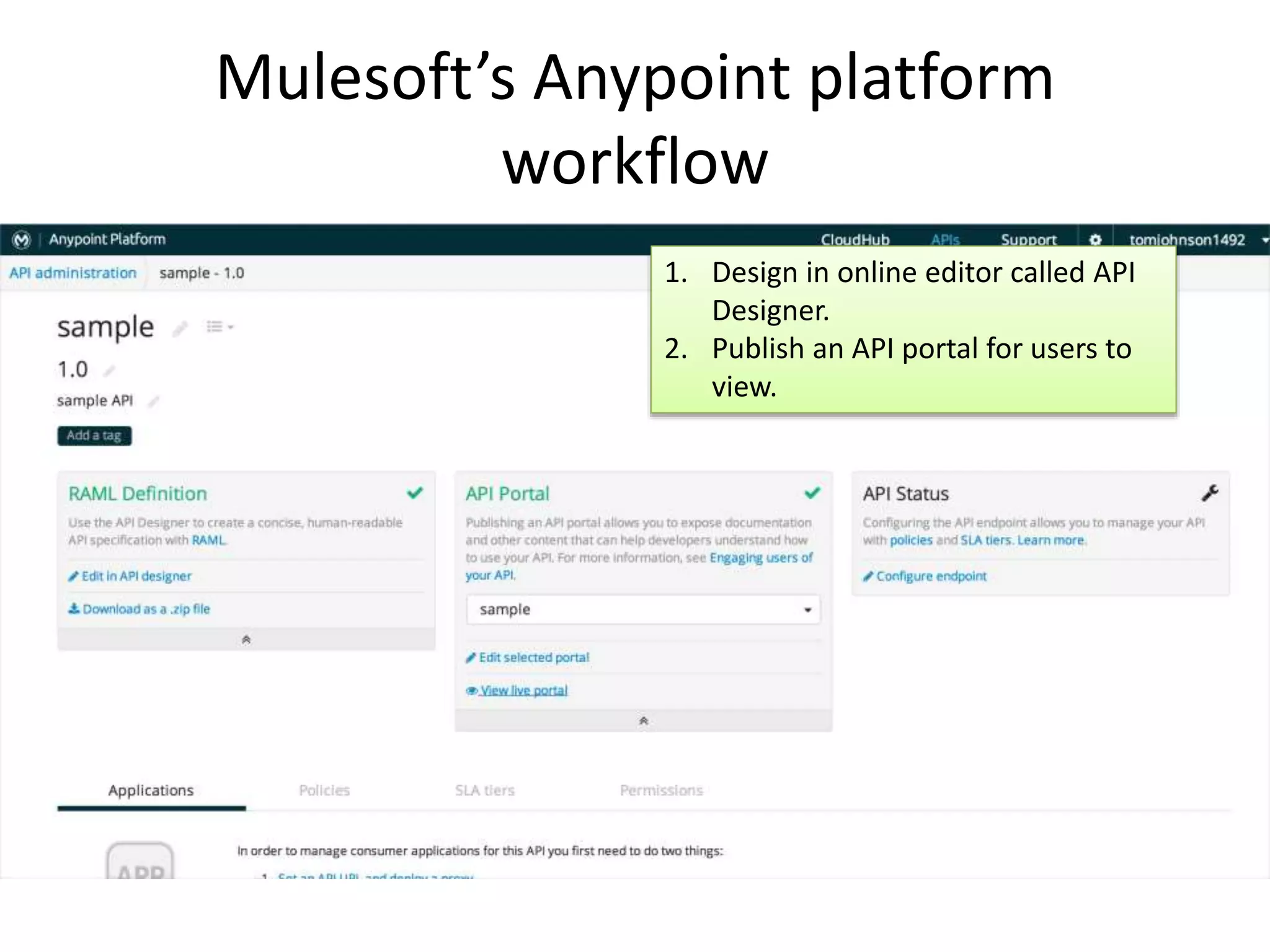Click Learn more in API Status
The image size is (1270, 952).
[x=1051, y=540]
